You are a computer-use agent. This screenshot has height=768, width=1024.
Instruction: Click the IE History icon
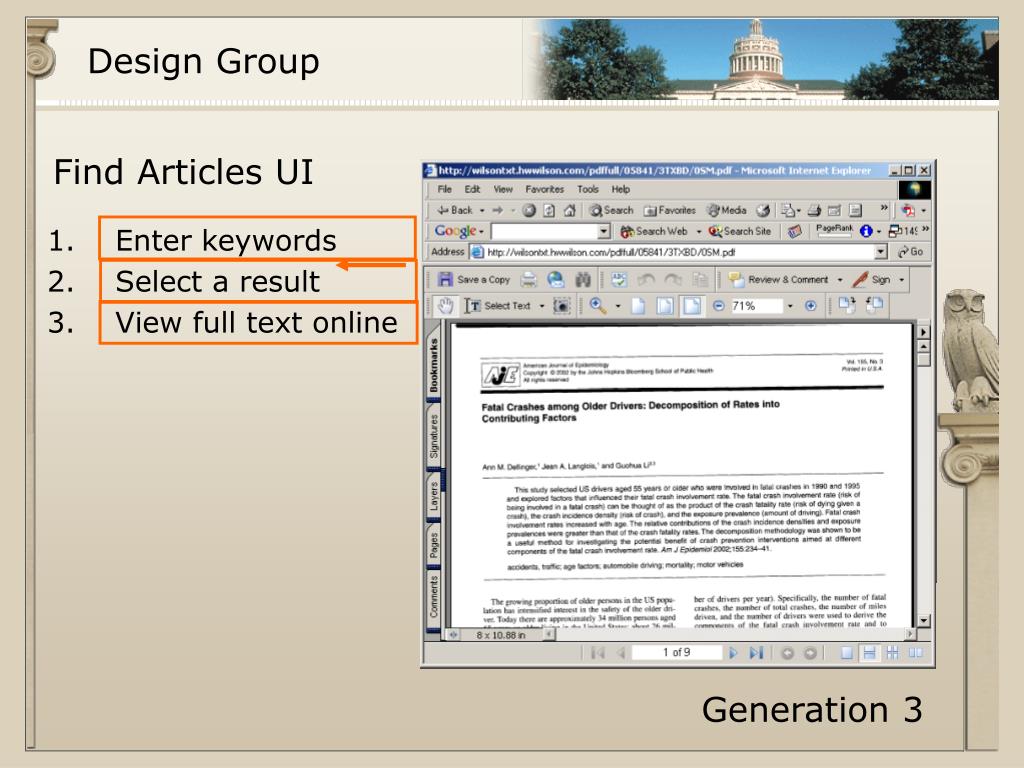tap(763, 210)
